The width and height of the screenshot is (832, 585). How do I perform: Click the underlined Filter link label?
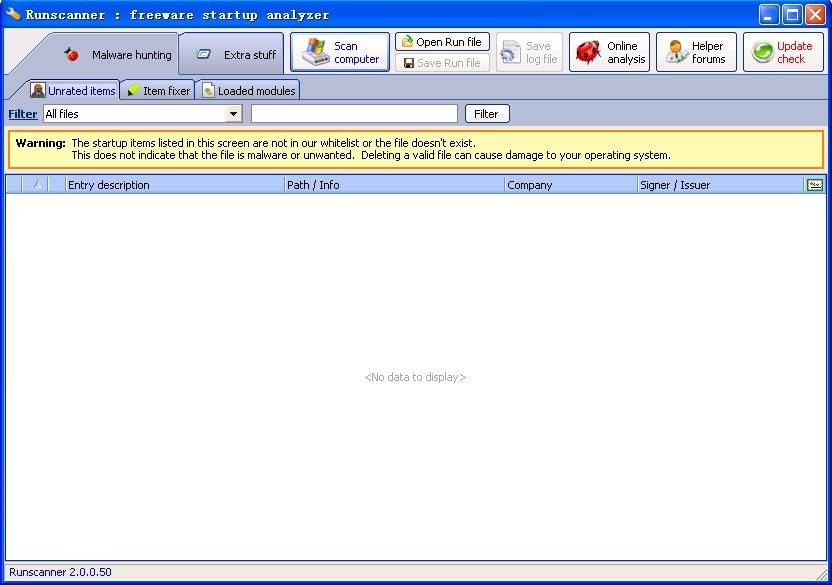[x=22, y=114]
